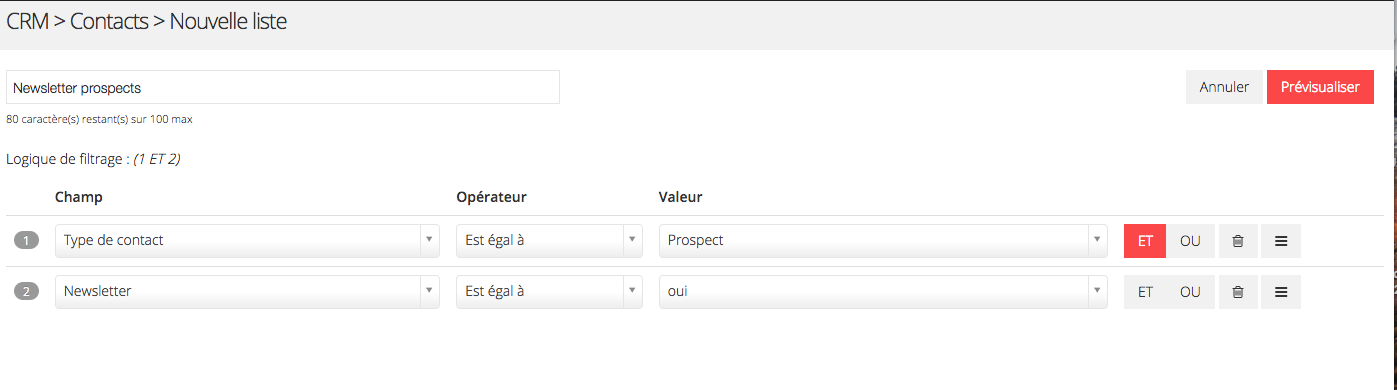
Task: Select the row 2 number badge
Action: (26, 291)
